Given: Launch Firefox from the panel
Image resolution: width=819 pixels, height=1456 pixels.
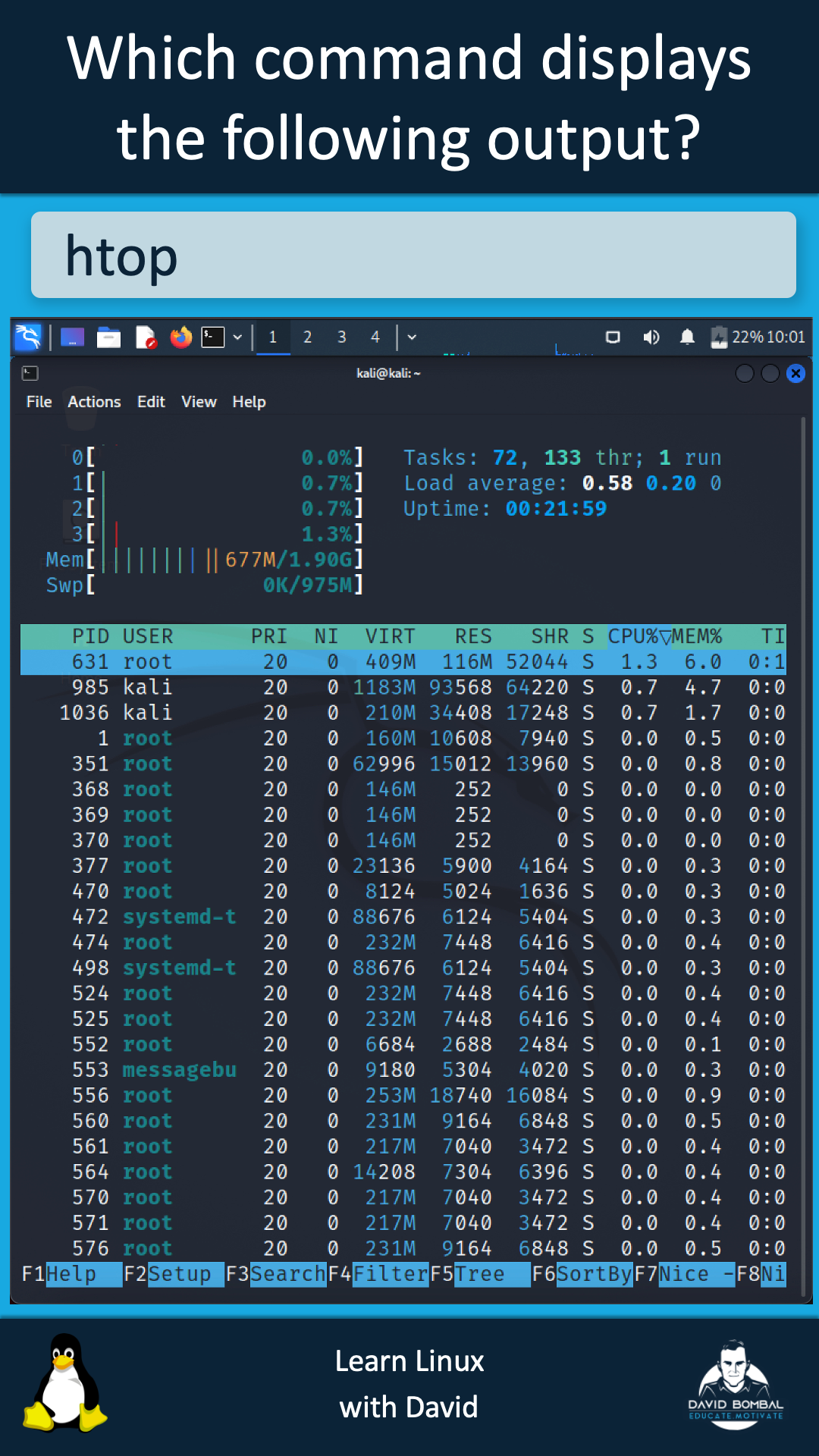Looking at the screenshot, I should pyautogui.click(x=180, y=337).
